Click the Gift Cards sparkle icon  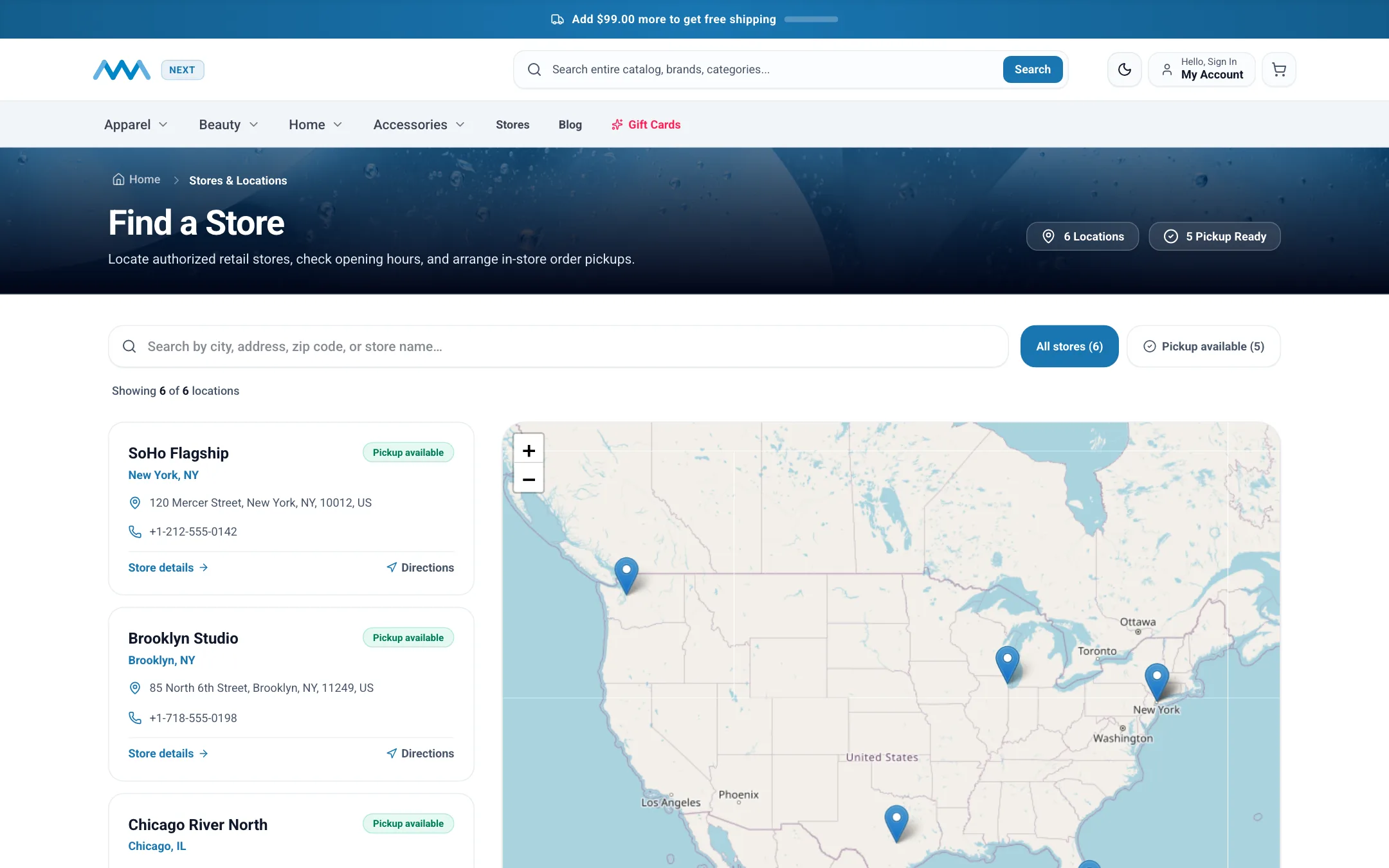click(x=617, y=125)
